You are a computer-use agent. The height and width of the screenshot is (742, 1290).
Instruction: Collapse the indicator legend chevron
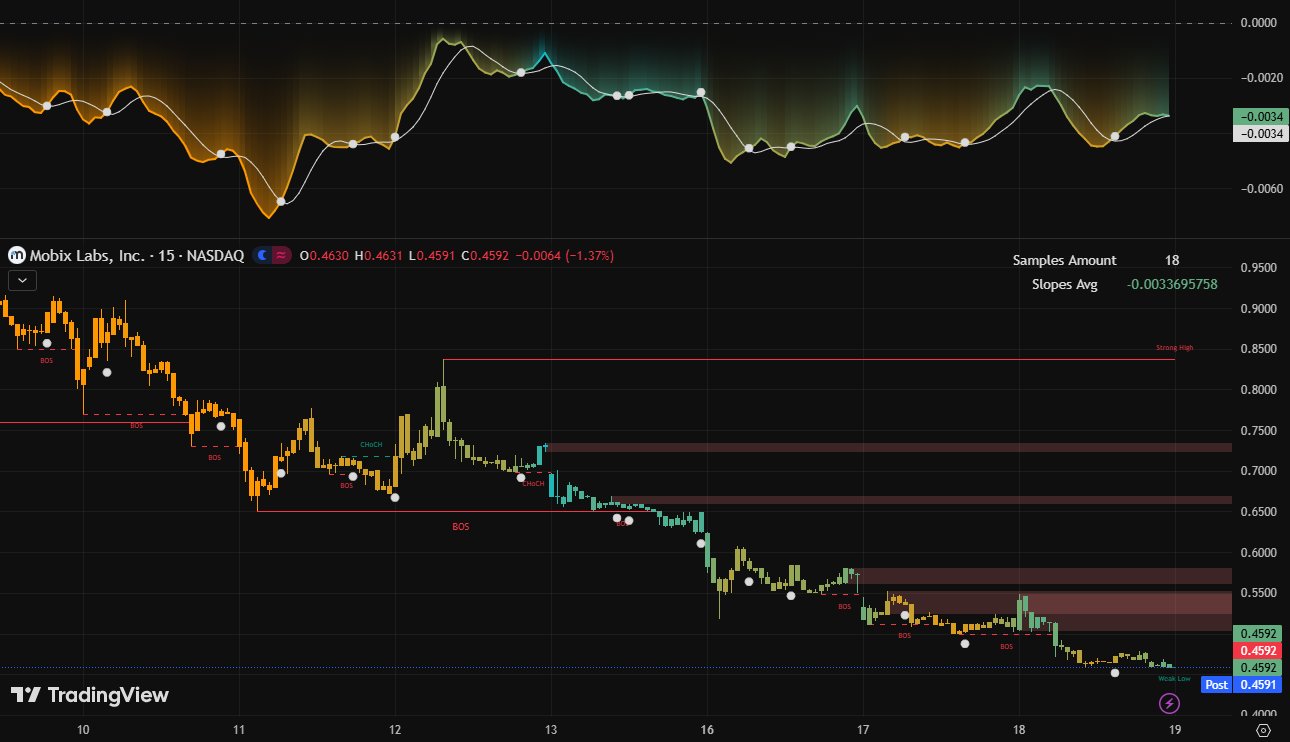pos(22,280)
